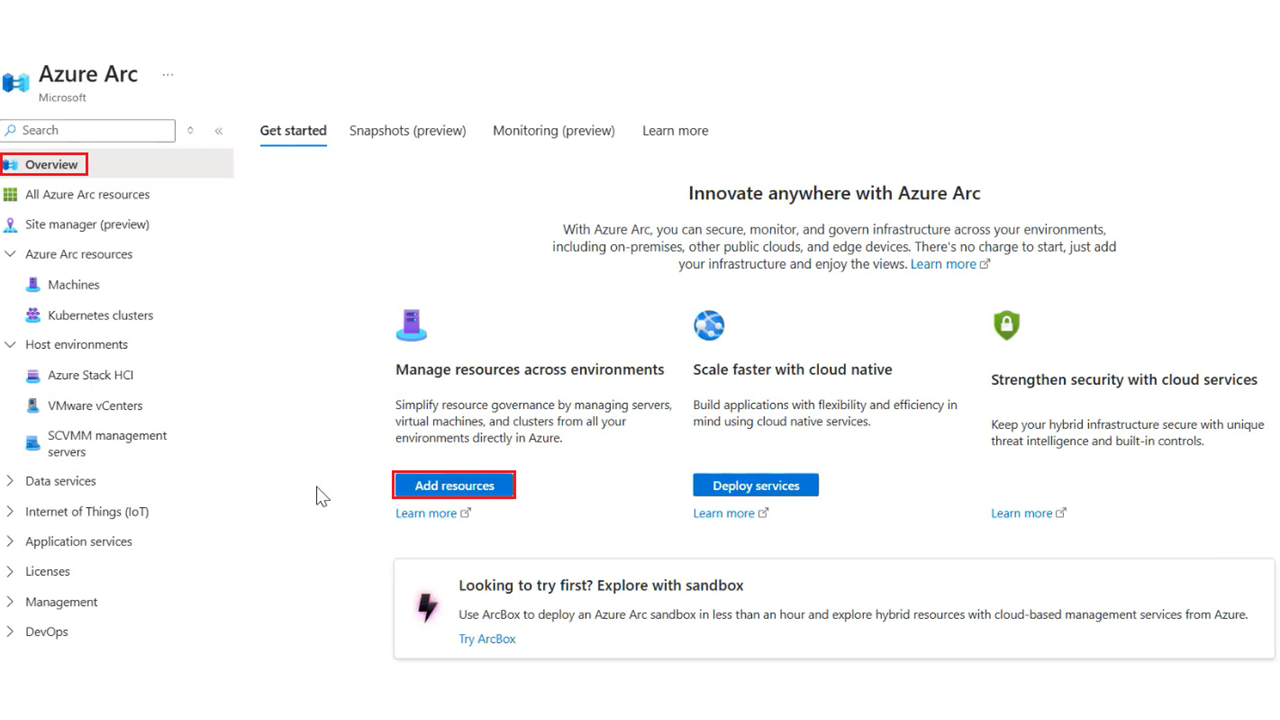Click the Deploy services button
This screenshot has height=720, width=1280.
coord(755,485)
